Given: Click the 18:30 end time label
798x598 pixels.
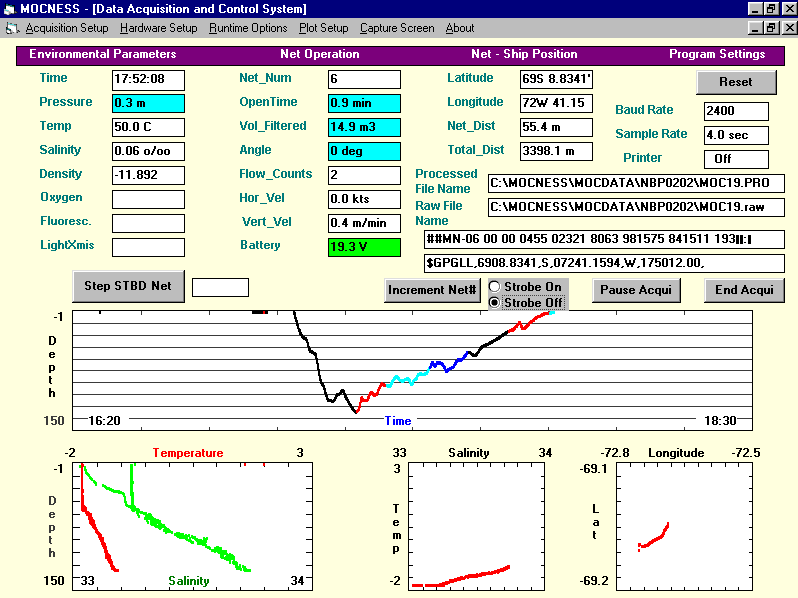Looking at the screenshot, I should click(720, 421).
